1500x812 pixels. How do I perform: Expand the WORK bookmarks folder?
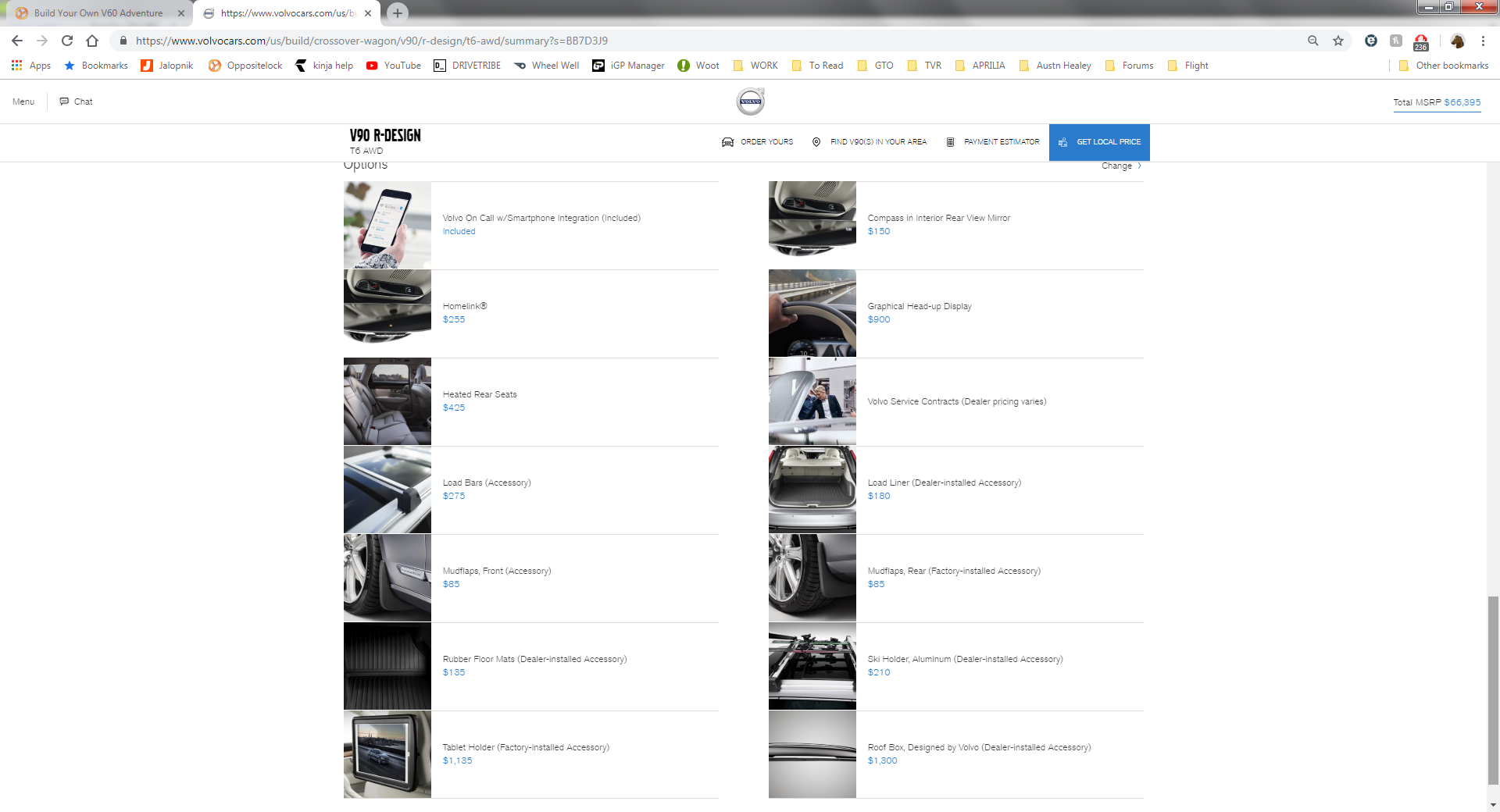tap(755, 66)
